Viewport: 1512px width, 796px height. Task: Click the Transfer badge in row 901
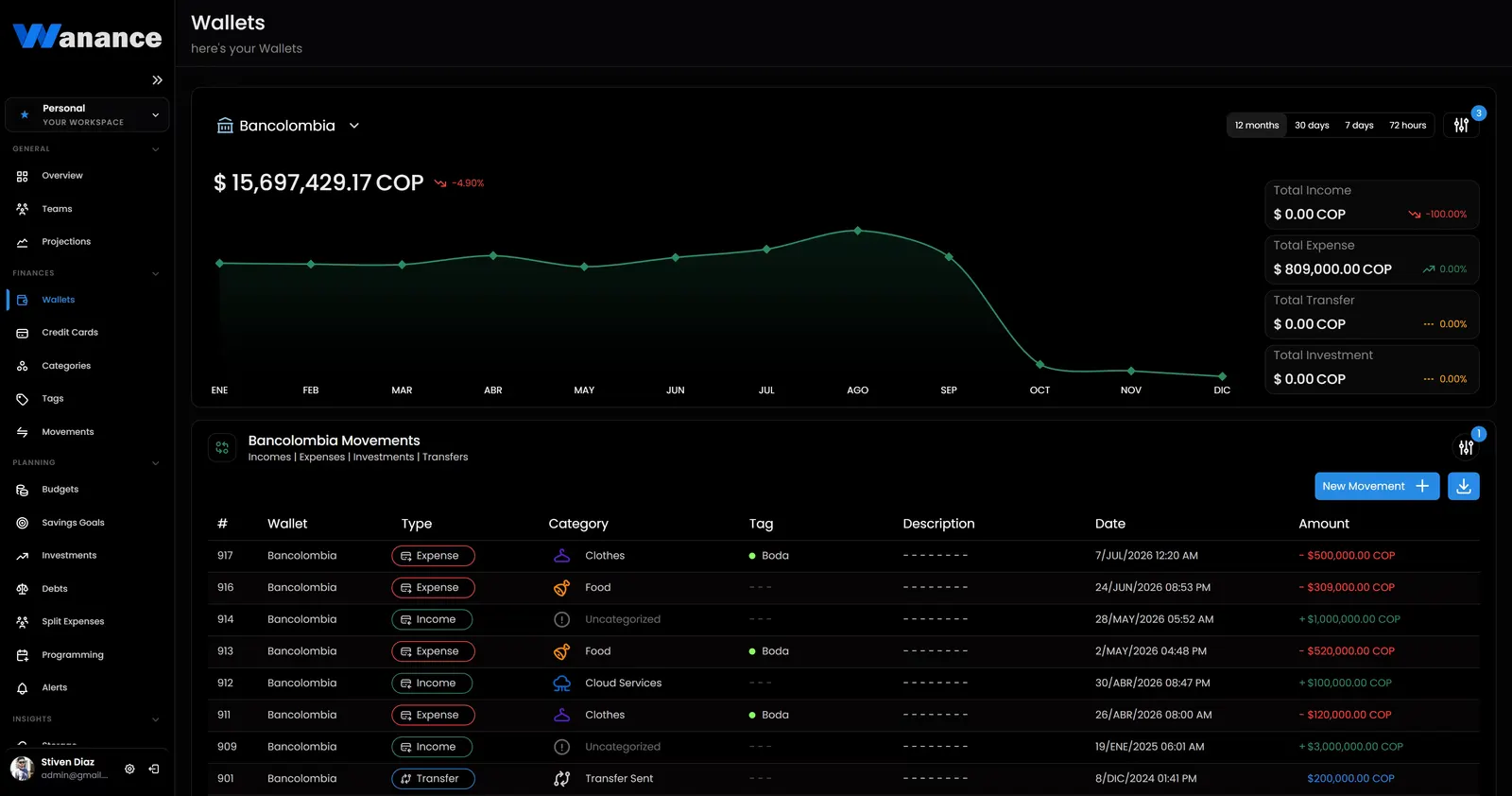433,779
